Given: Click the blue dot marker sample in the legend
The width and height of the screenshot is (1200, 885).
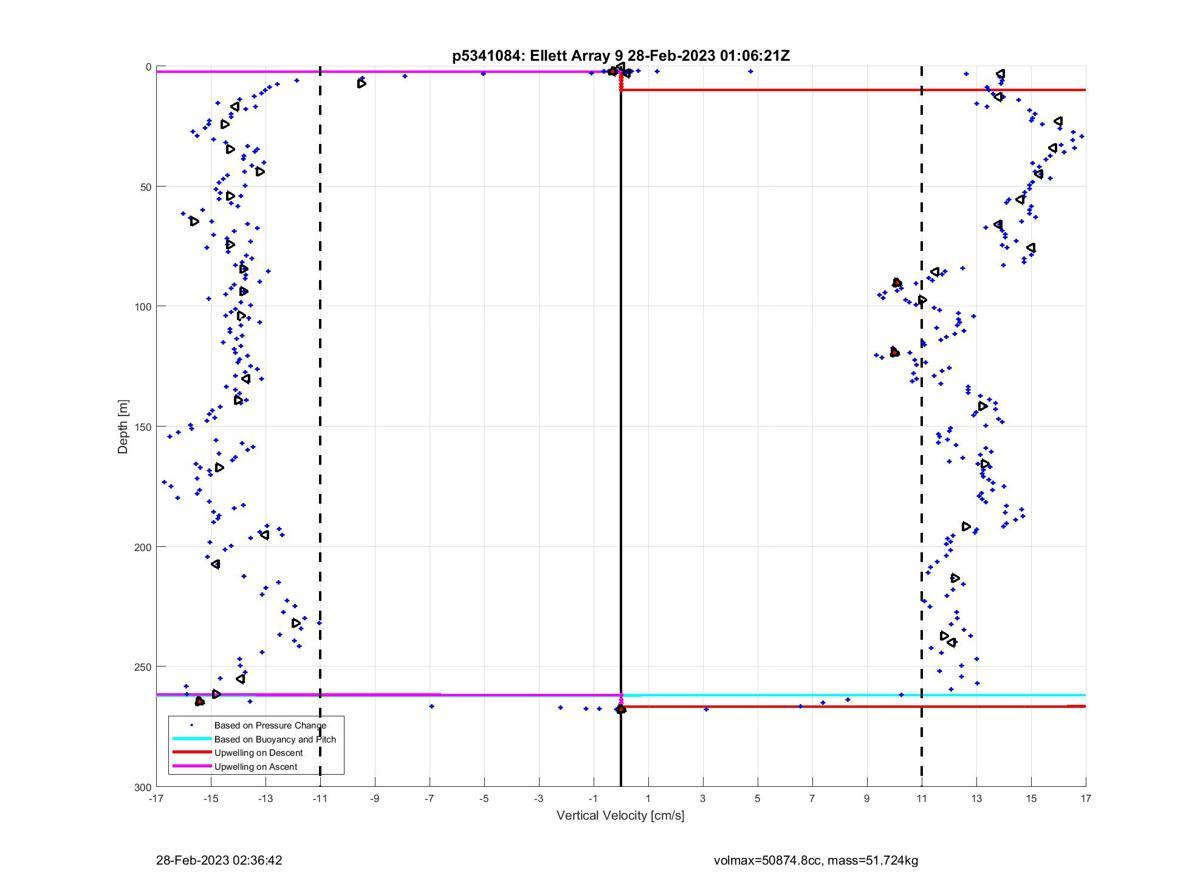Looking at the screenshot, I should 191,725.
